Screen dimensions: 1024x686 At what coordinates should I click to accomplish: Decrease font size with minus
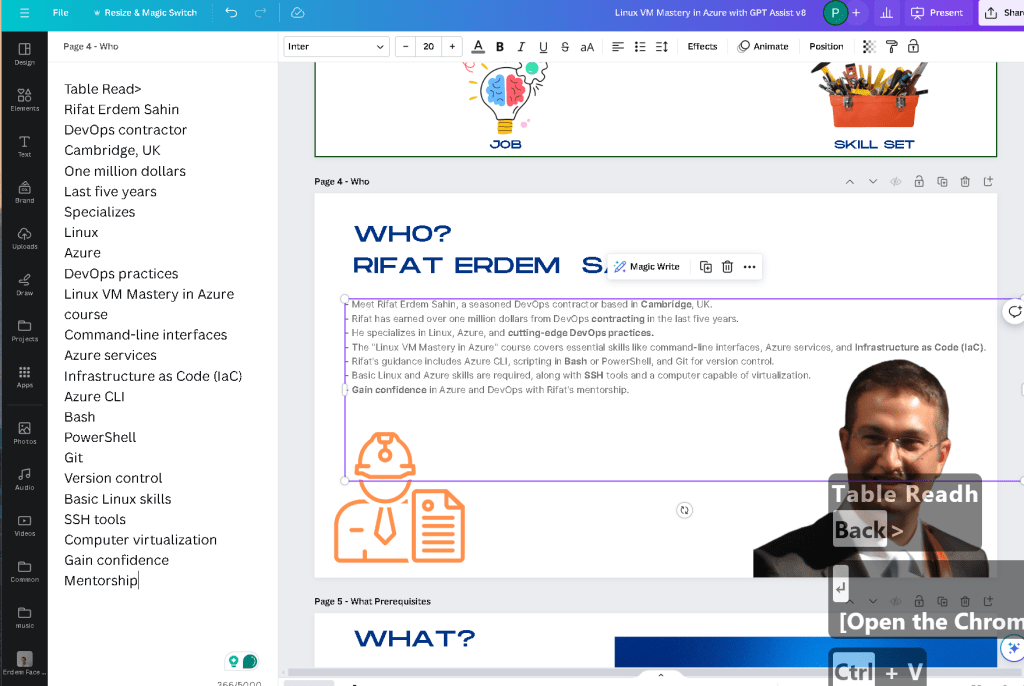point(406,46)
